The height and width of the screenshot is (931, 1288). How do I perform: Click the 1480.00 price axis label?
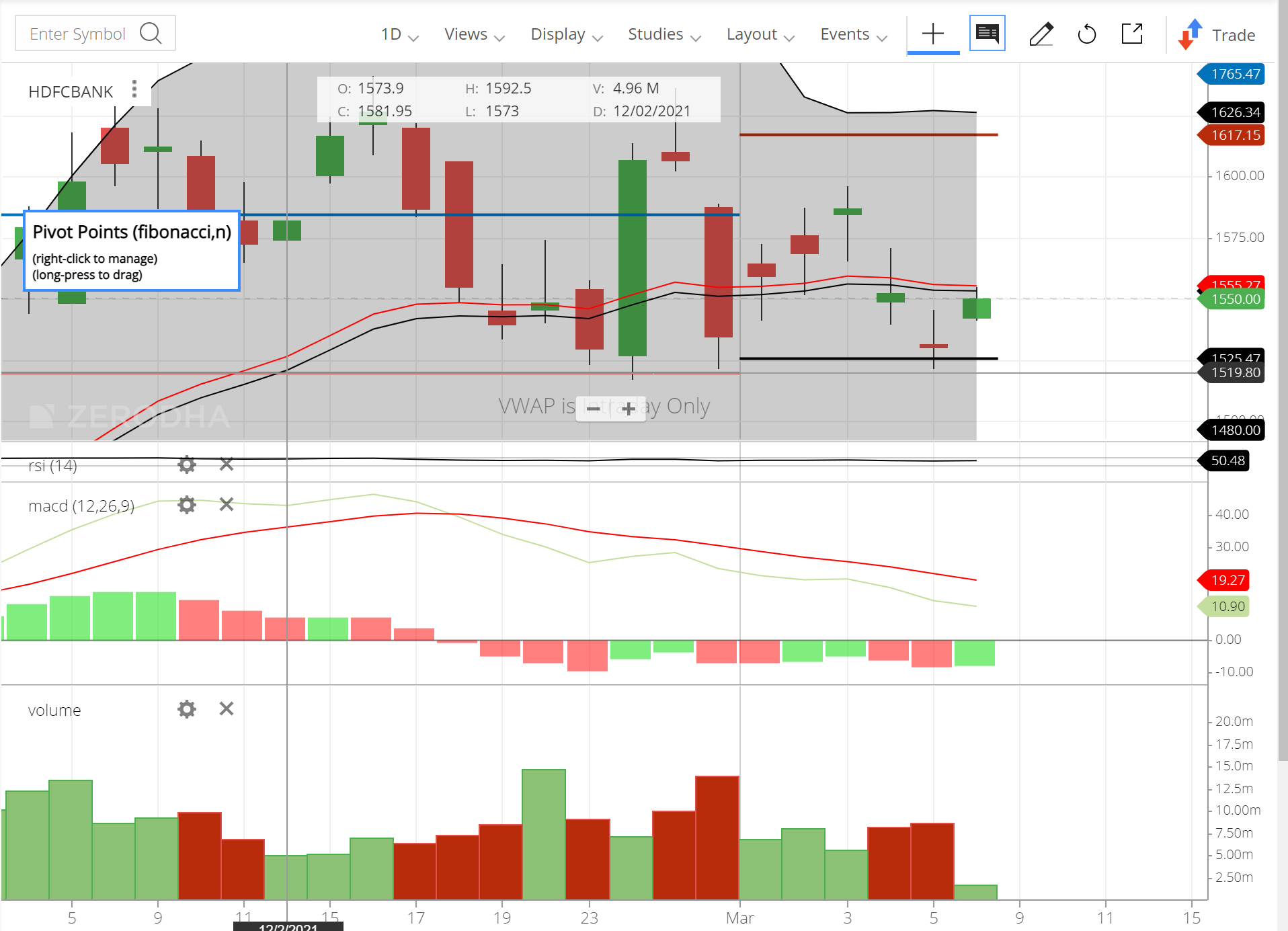(1232, 430)
